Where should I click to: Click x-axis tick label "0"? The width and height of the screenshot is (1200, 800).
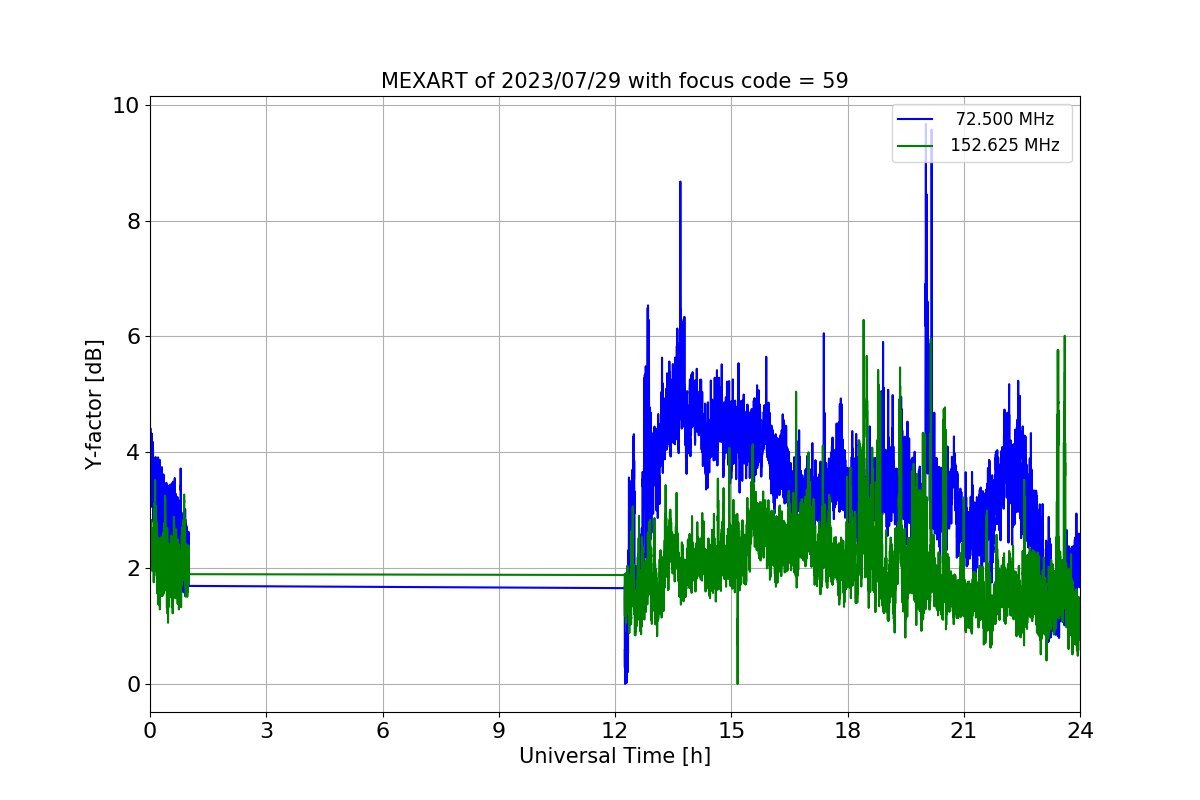(x=150, y=730)
